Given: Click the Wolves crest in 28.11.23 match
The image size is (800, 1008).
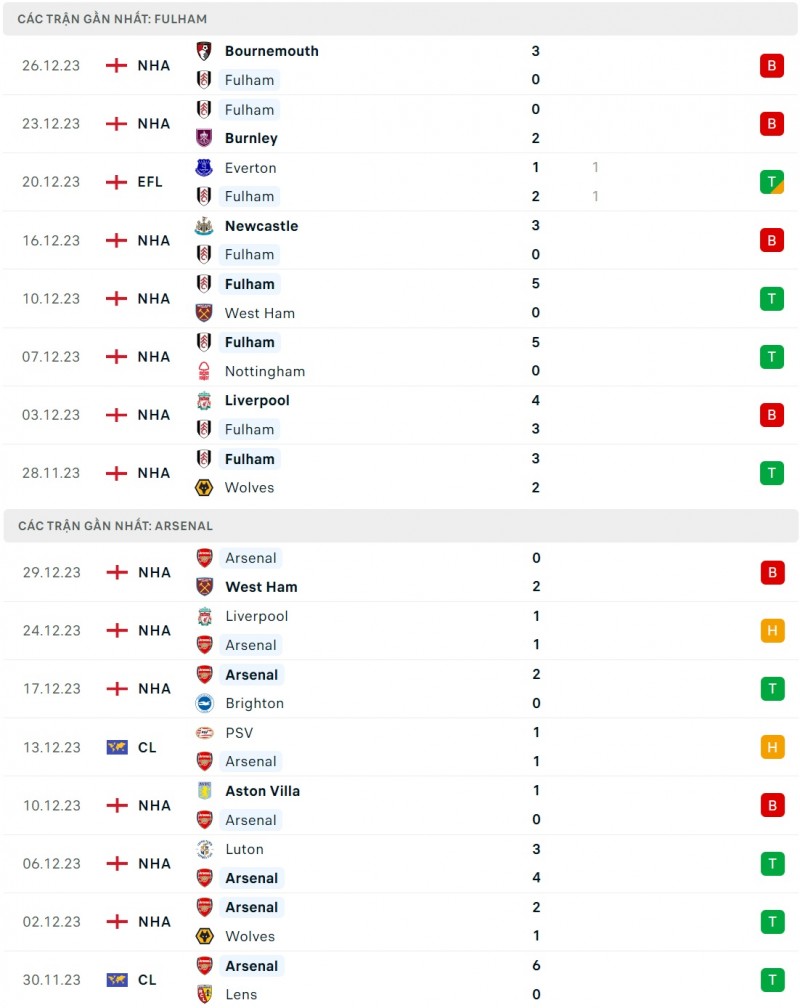Looking at the screenshot, I should (x=204, y=487).
